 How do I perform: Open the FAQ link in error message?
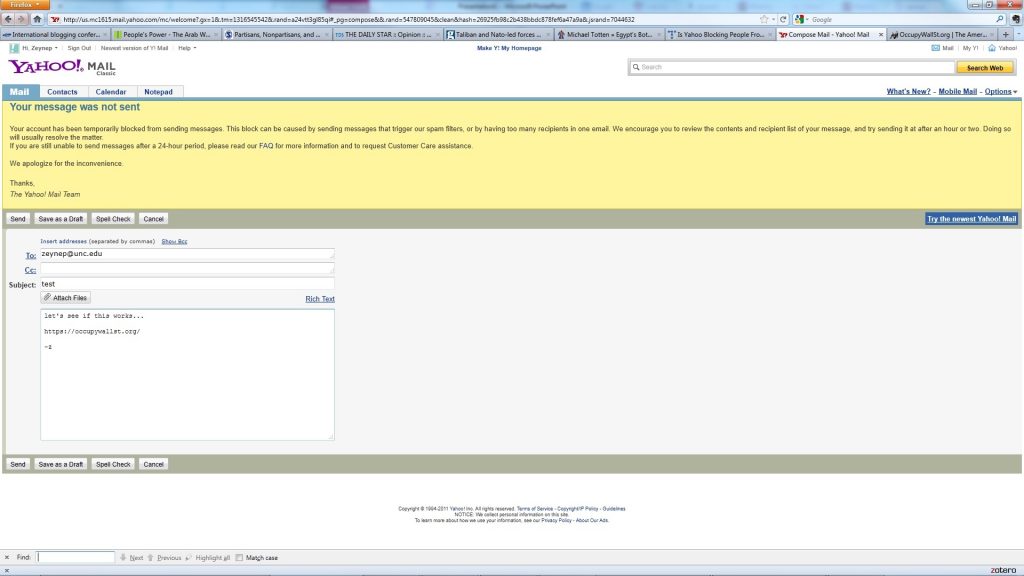(266, 146)
